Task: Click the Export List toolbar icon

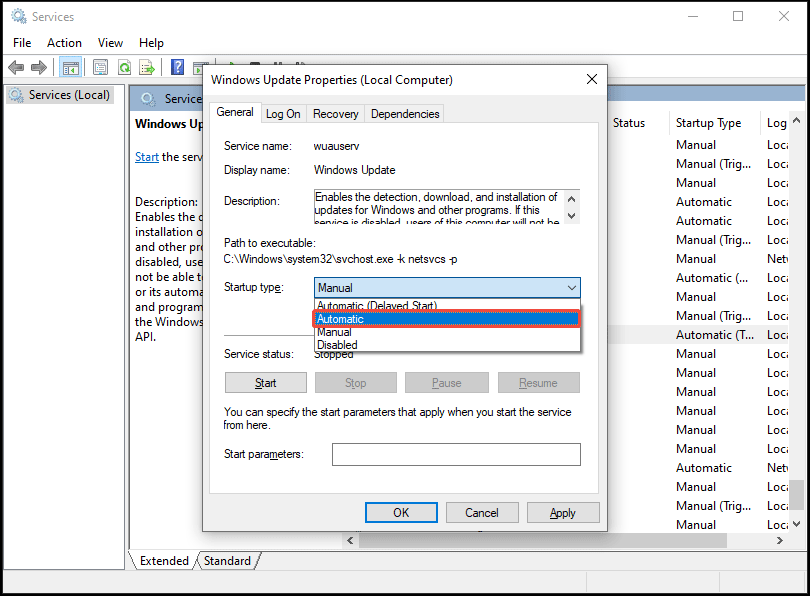Action: [x=146, y=67]
